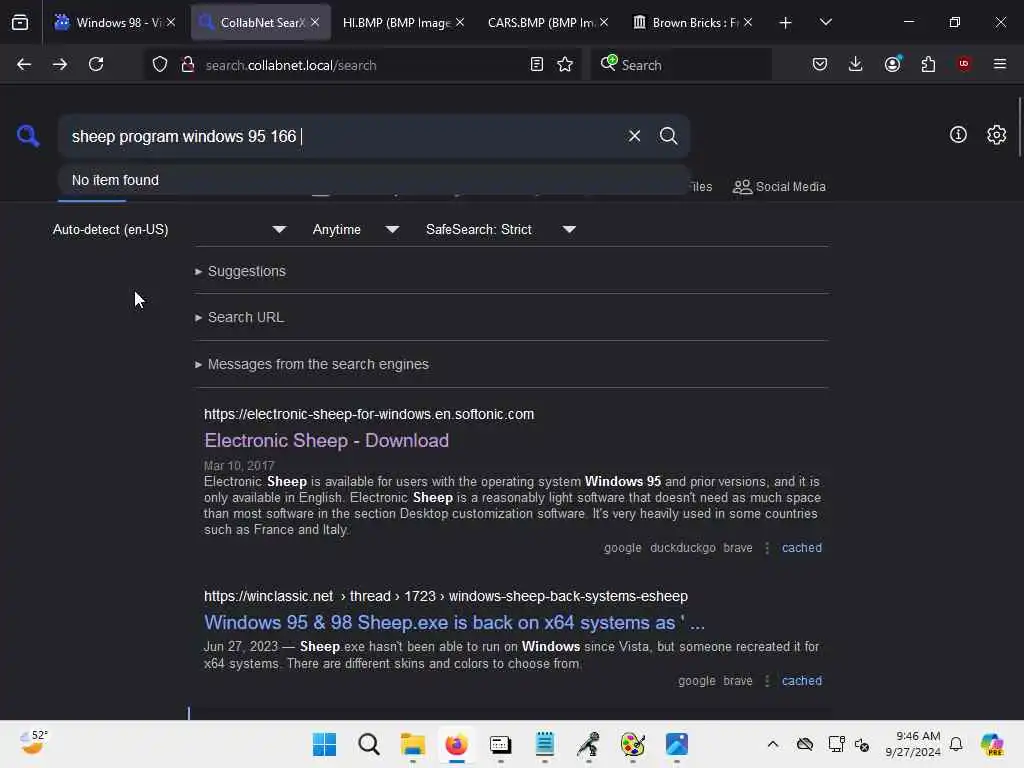Open the window-shaped app on the taskbar
This screenshot has width=1024, height=768.
pyautogui.click(x=501, y=744)
